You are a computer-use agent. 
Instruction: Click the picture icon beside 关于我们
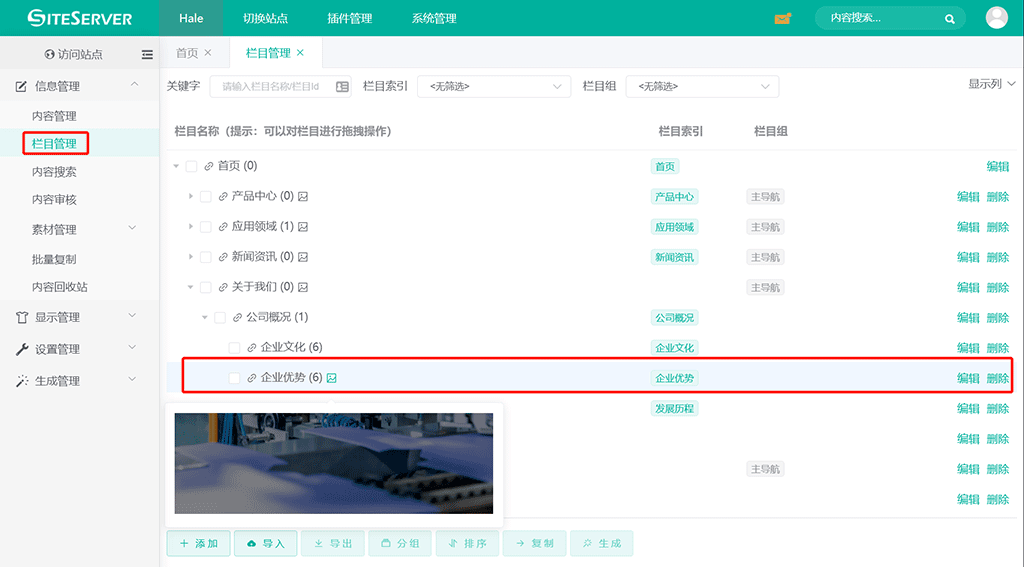(x=303, y=287)
